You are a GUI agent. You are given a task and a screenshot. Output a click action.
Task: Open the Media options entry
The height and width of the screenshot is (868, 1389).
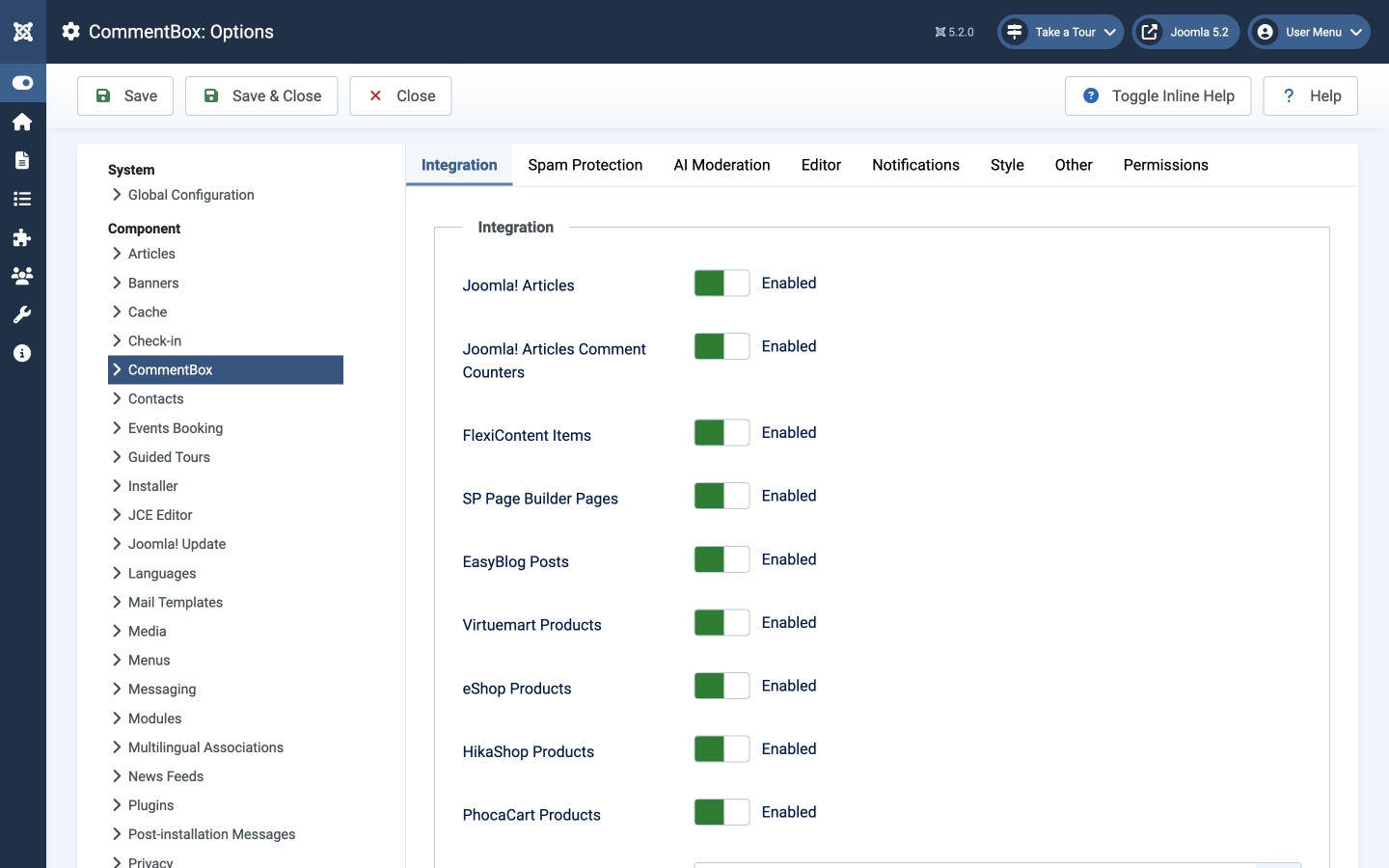click(226, 631)
